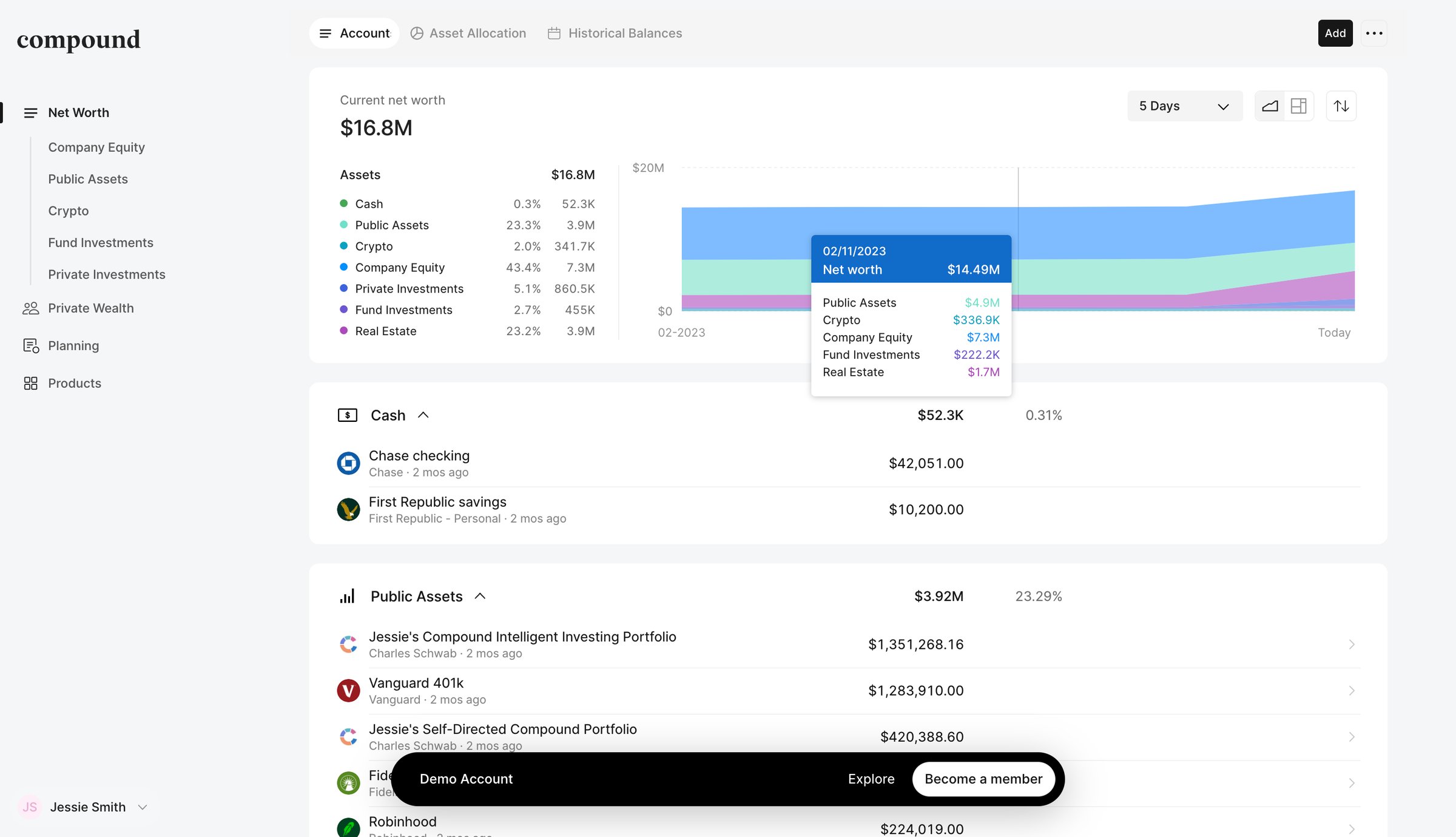Go to Private Wealth section
This screenshot has height=837, width=1456.
pos(91,308)
